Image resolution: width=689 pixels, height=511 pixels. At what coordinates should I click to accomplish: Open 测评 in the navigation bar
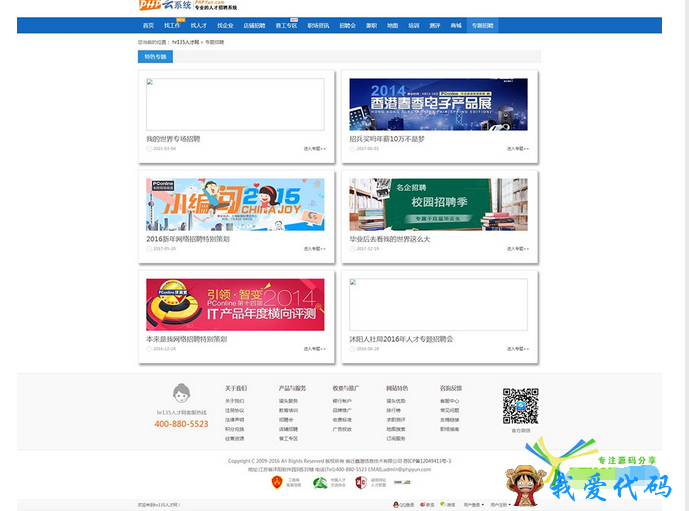pos(435,25)
